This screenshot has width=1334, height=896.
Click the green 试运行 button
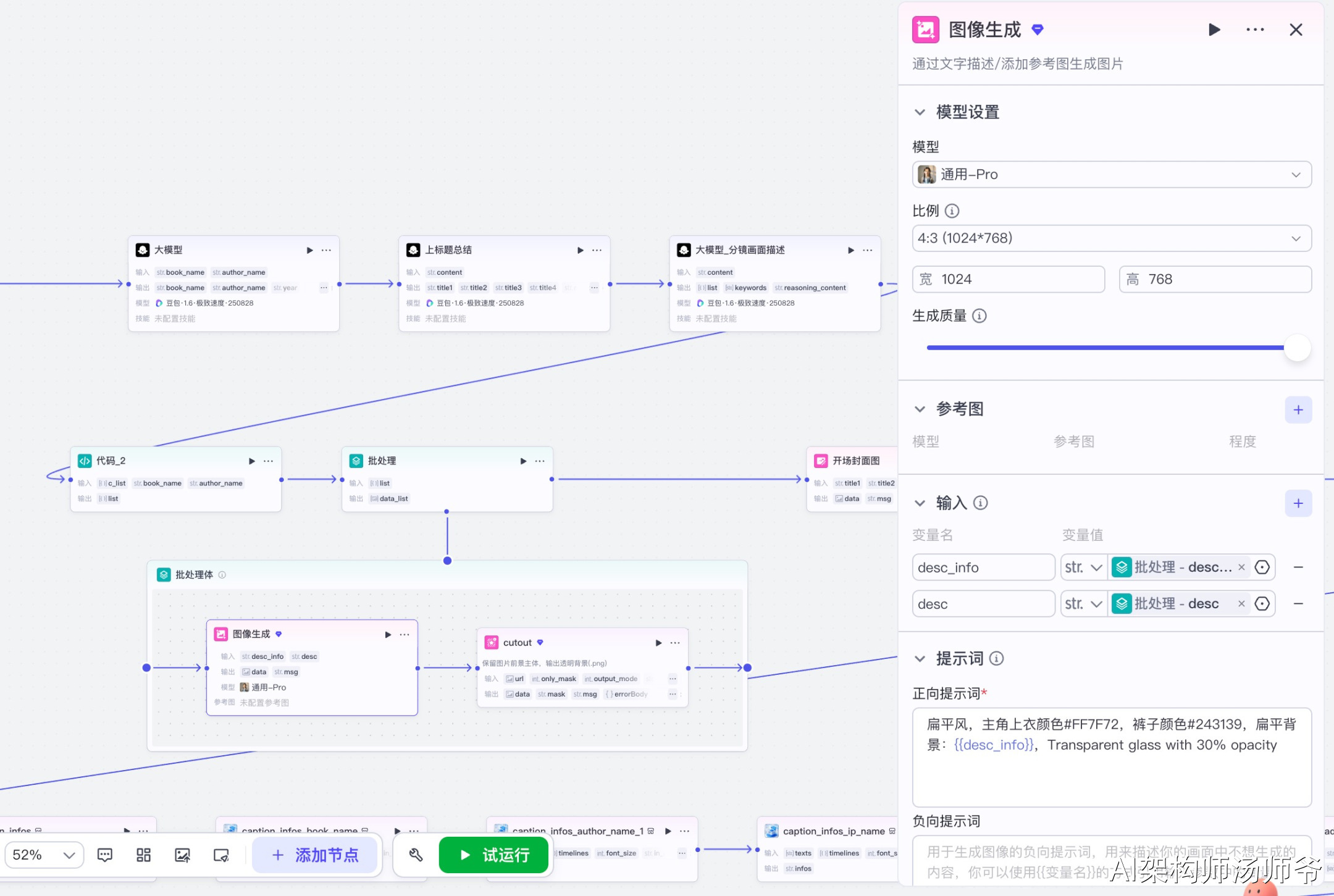[494, 855]
